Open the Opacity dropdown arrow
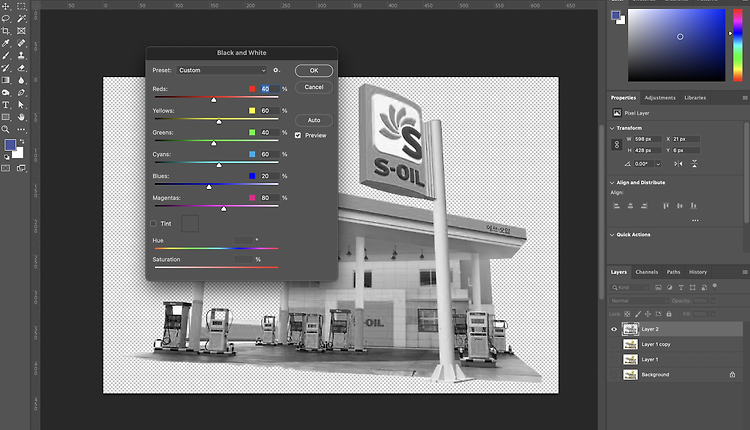Image resolution: width=750 pixels, height=430 pixels. click(x=713, y=301)
